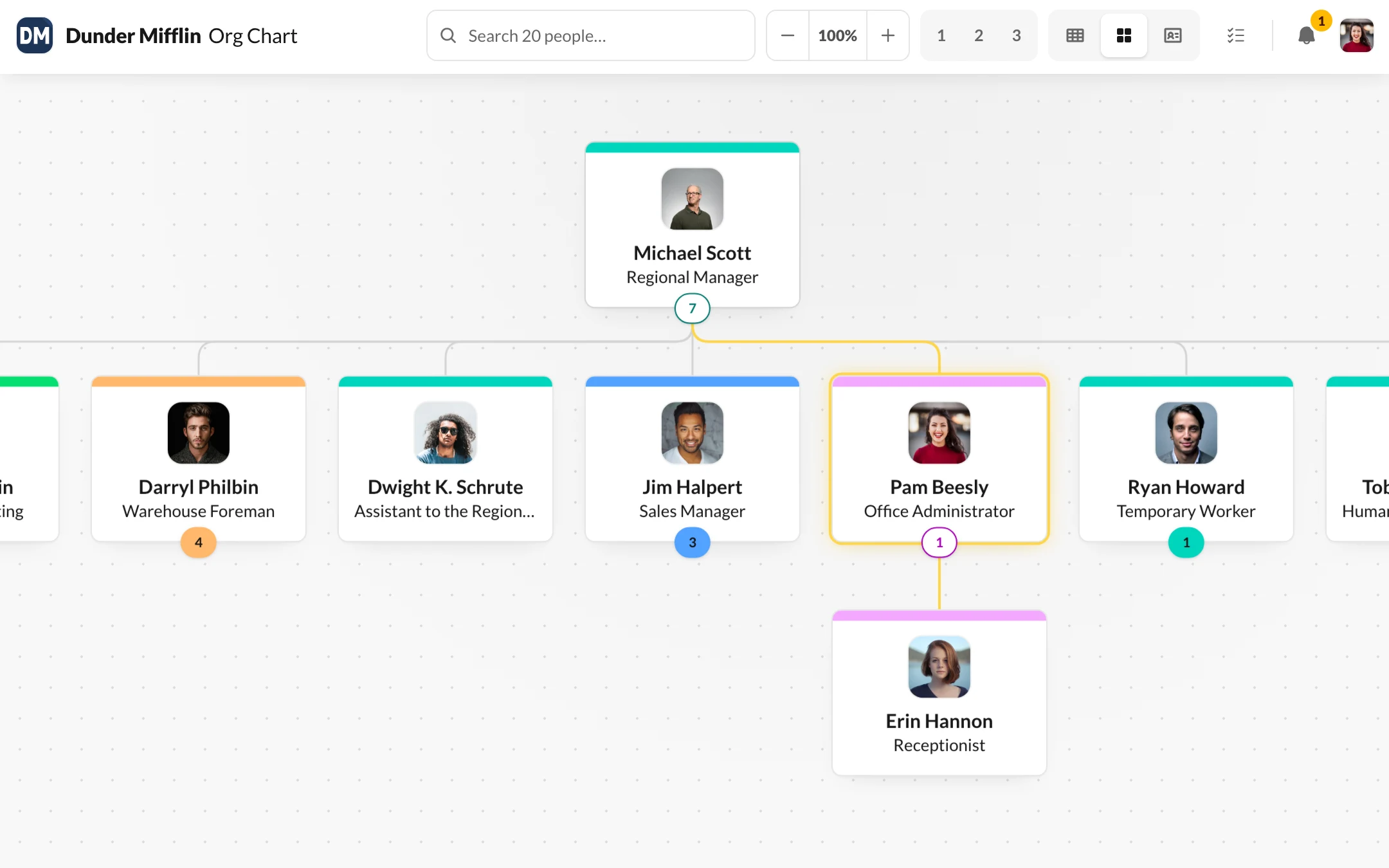The height and width of the screenshot is (868, 1389).
Task: Focus the Search 20 people field
Action: tap(591, 35)
